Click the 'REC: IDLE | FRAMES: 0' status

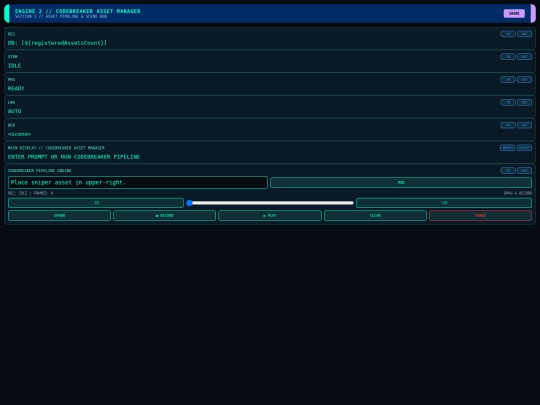pos(31,193)
